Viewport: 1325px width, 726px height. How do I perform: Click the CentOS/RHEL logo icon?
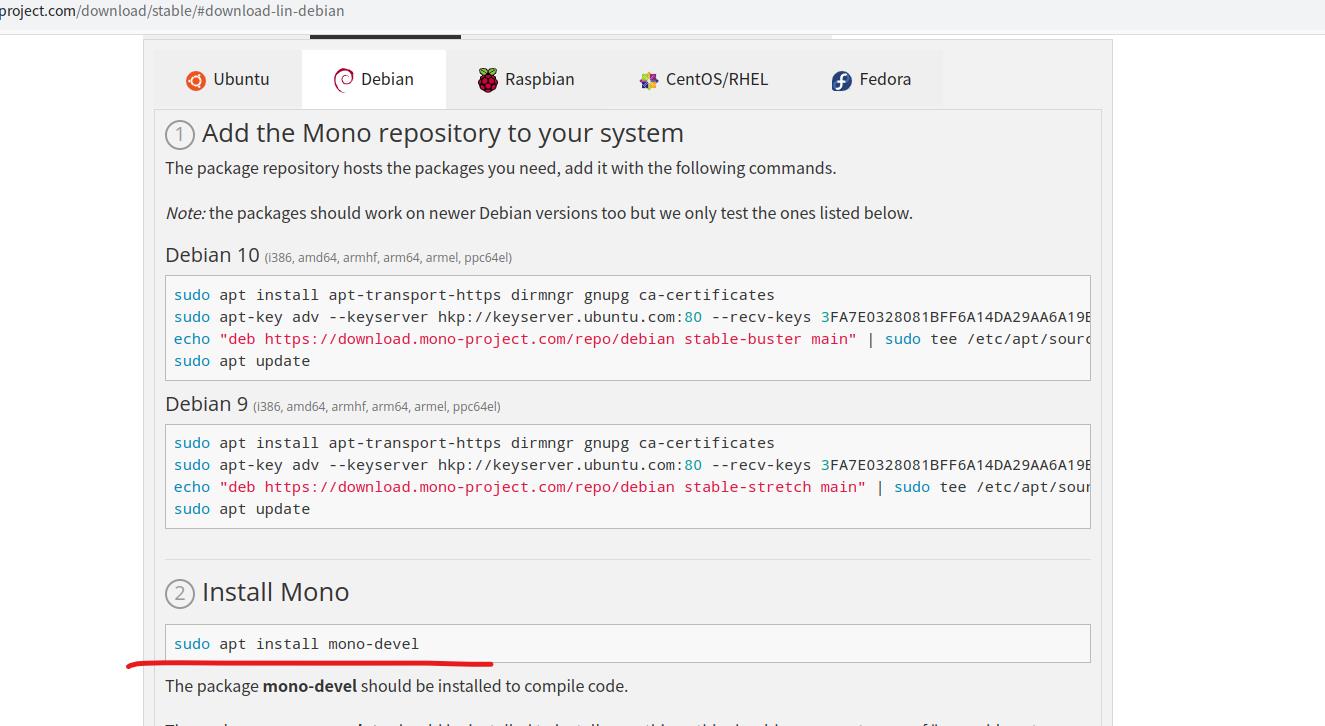(649, 80)
